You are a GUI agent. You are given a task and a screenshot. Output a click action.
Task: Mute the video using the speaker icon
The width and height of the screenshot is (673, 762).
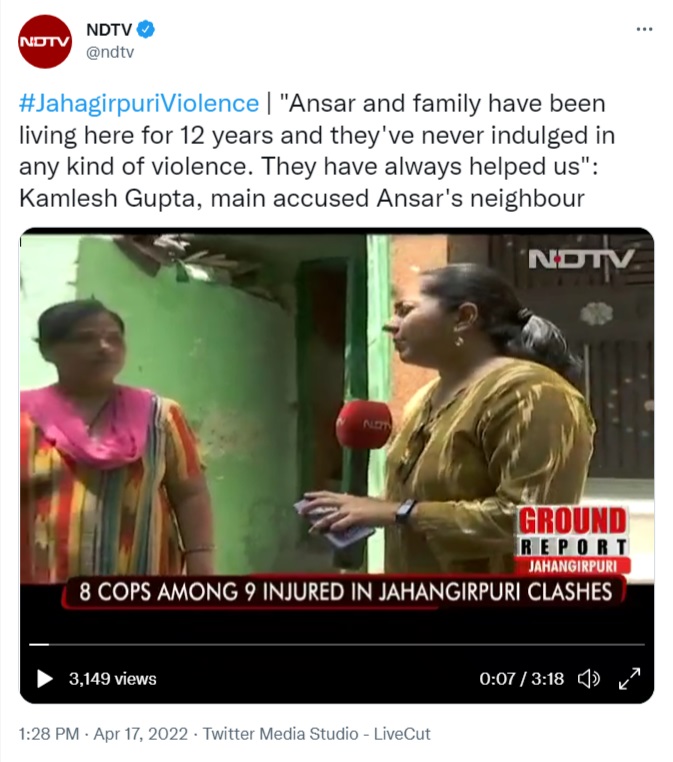(x=588, y=678)
